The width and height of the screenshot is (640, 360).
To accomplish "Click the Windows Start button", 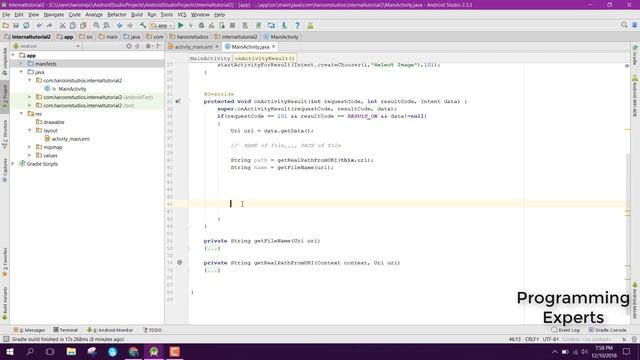I will point(10,351).
